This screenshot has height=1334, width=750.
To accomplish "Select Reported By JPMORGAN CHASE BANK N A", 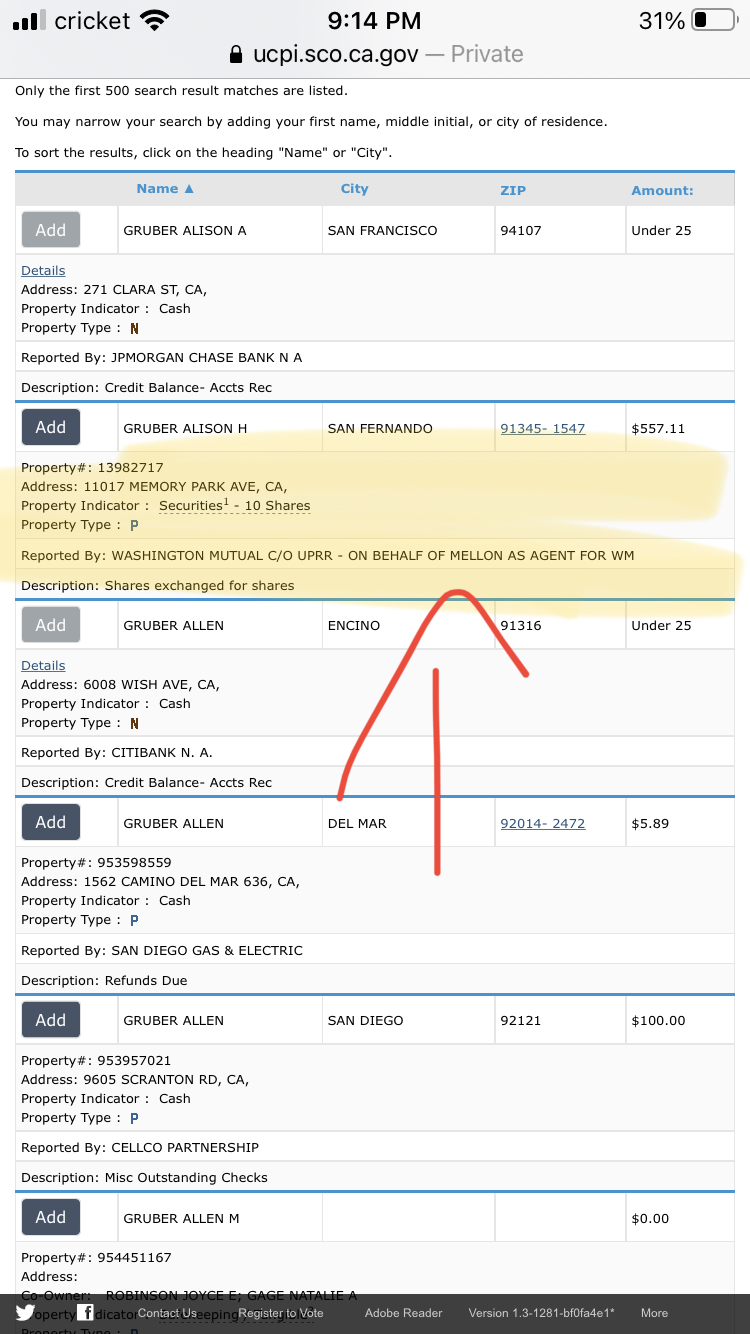I will 161,357.
